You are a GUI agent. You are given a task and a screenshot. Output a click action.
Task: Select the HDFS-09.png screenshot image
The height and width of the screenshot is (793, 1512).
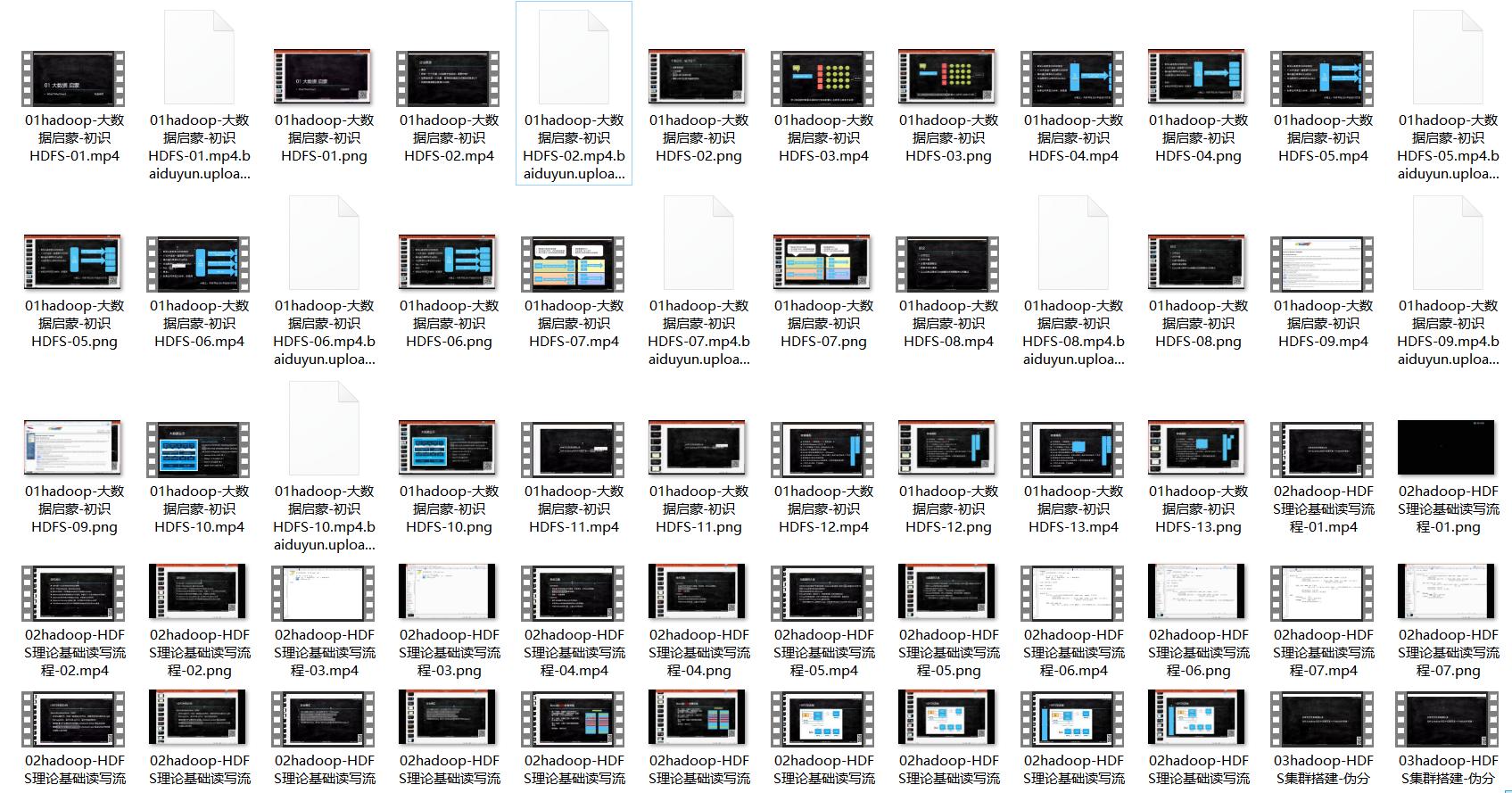(74, 450)
